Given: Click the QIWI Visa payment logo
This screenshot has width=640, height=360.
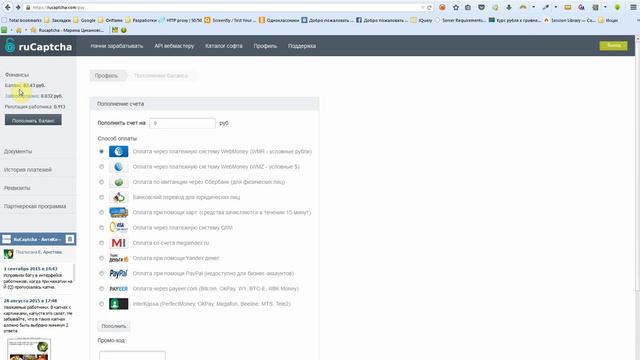Looking at the screenshot, I should tap(118, 228).
